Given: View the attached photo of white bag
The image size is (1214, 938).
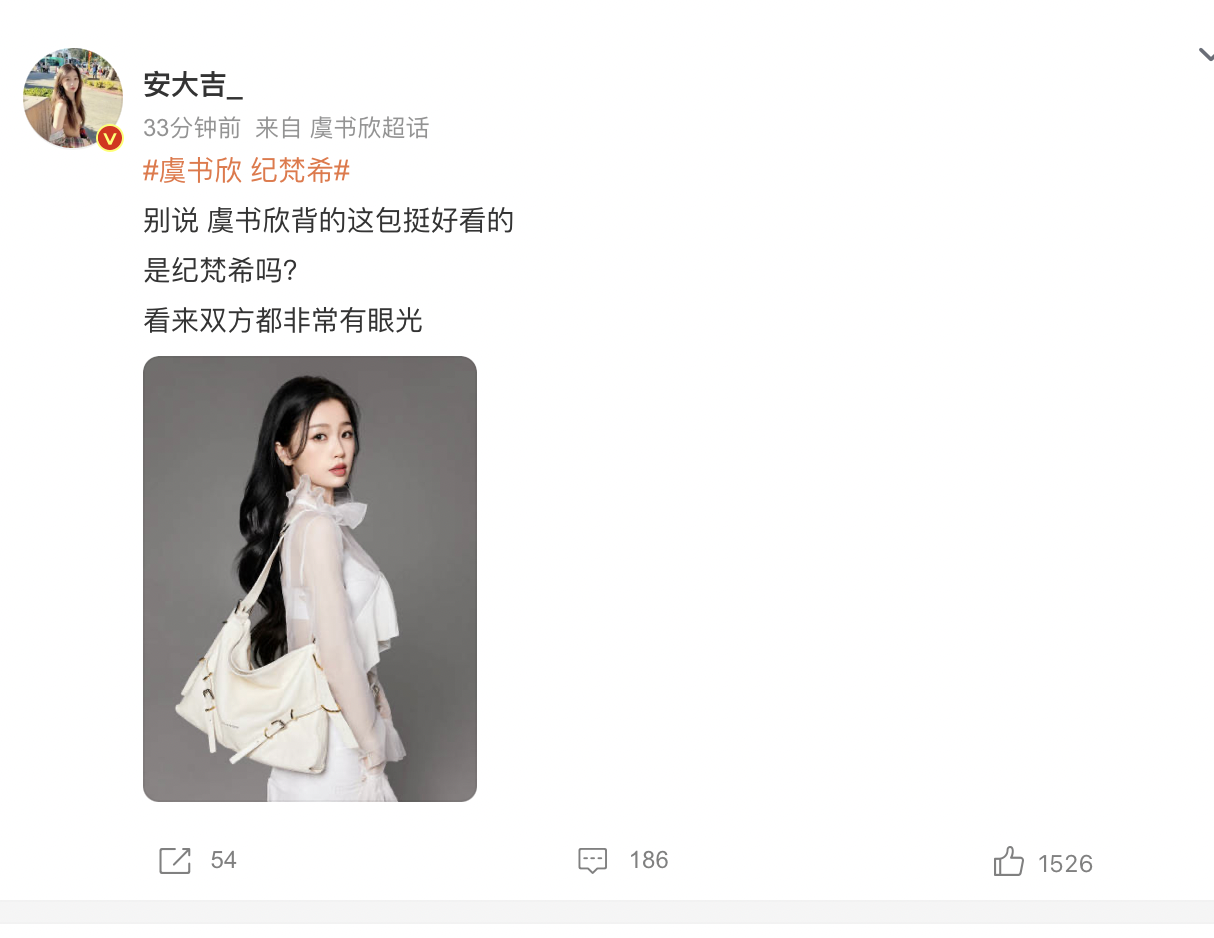Looking at the screenshot, I should (310, 579).
